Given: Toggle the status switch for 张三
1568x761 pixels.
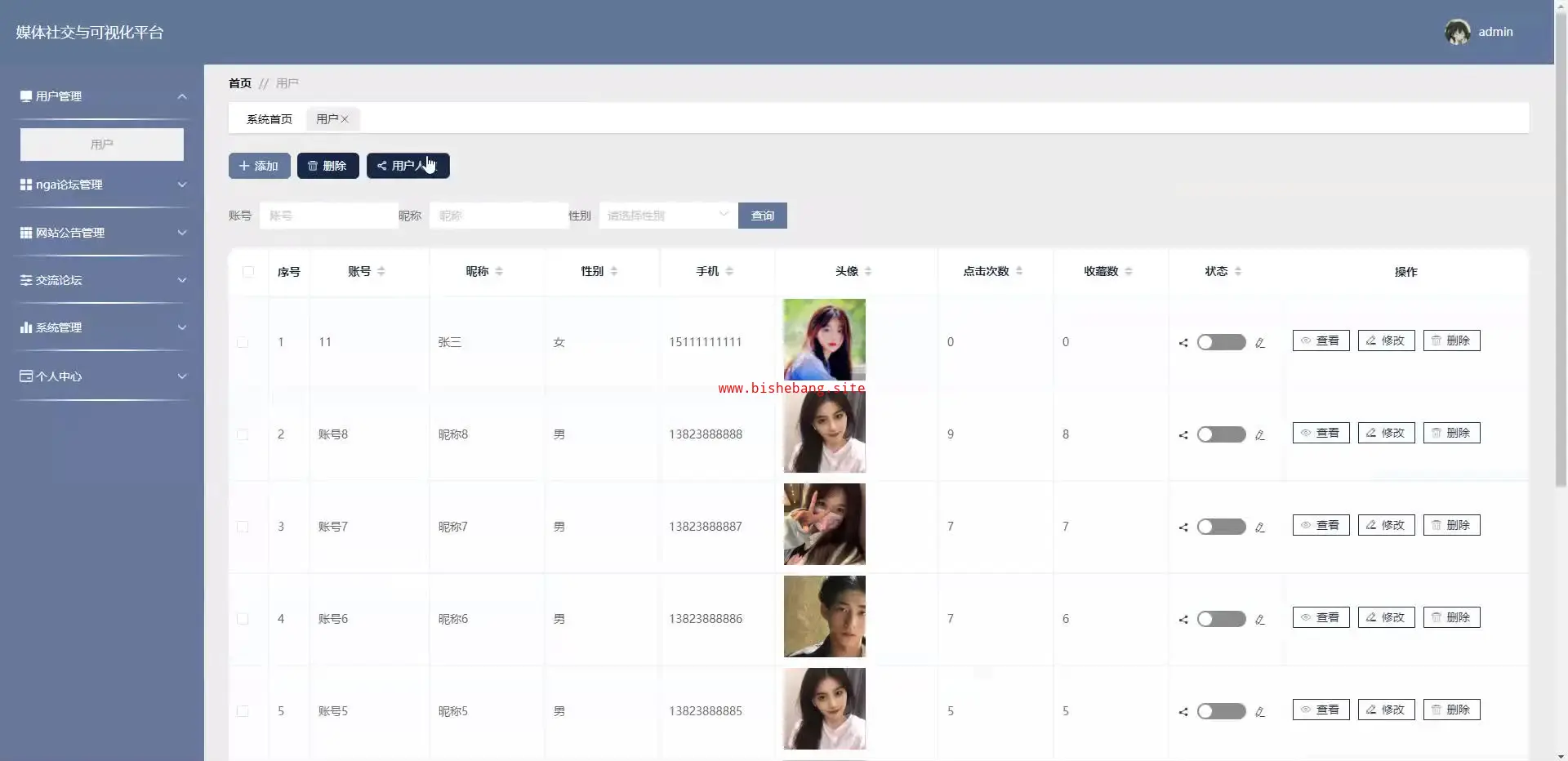Looking at the screenshot, I should point(1221,342).
